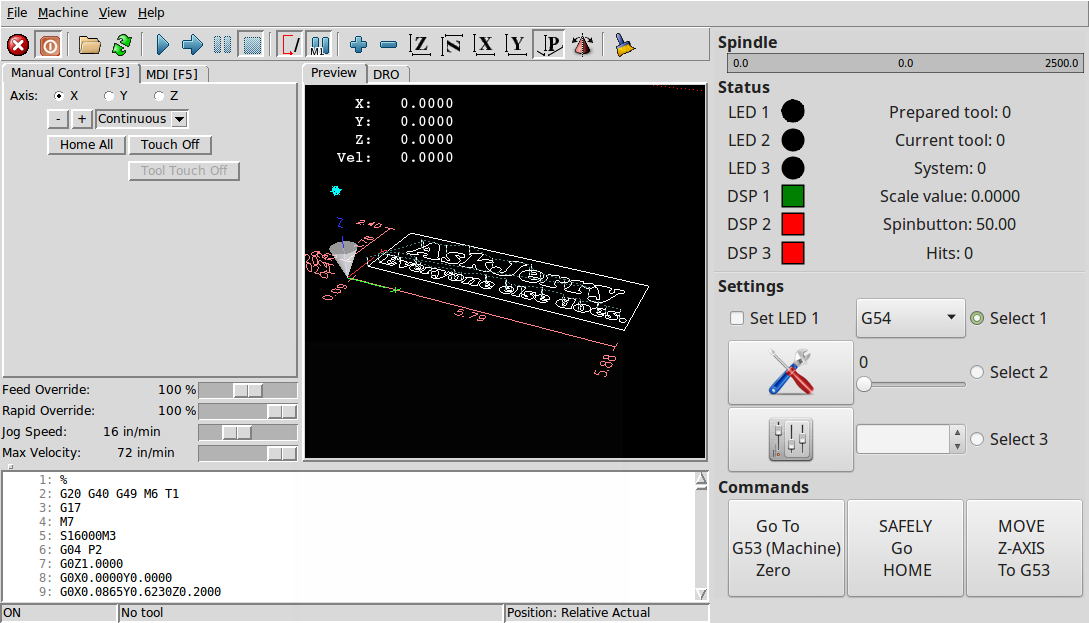The height and width of the screenshot is (623, 1089).
Task: Click the green DSP 1 indicator
Action: [x=793, y=197]
